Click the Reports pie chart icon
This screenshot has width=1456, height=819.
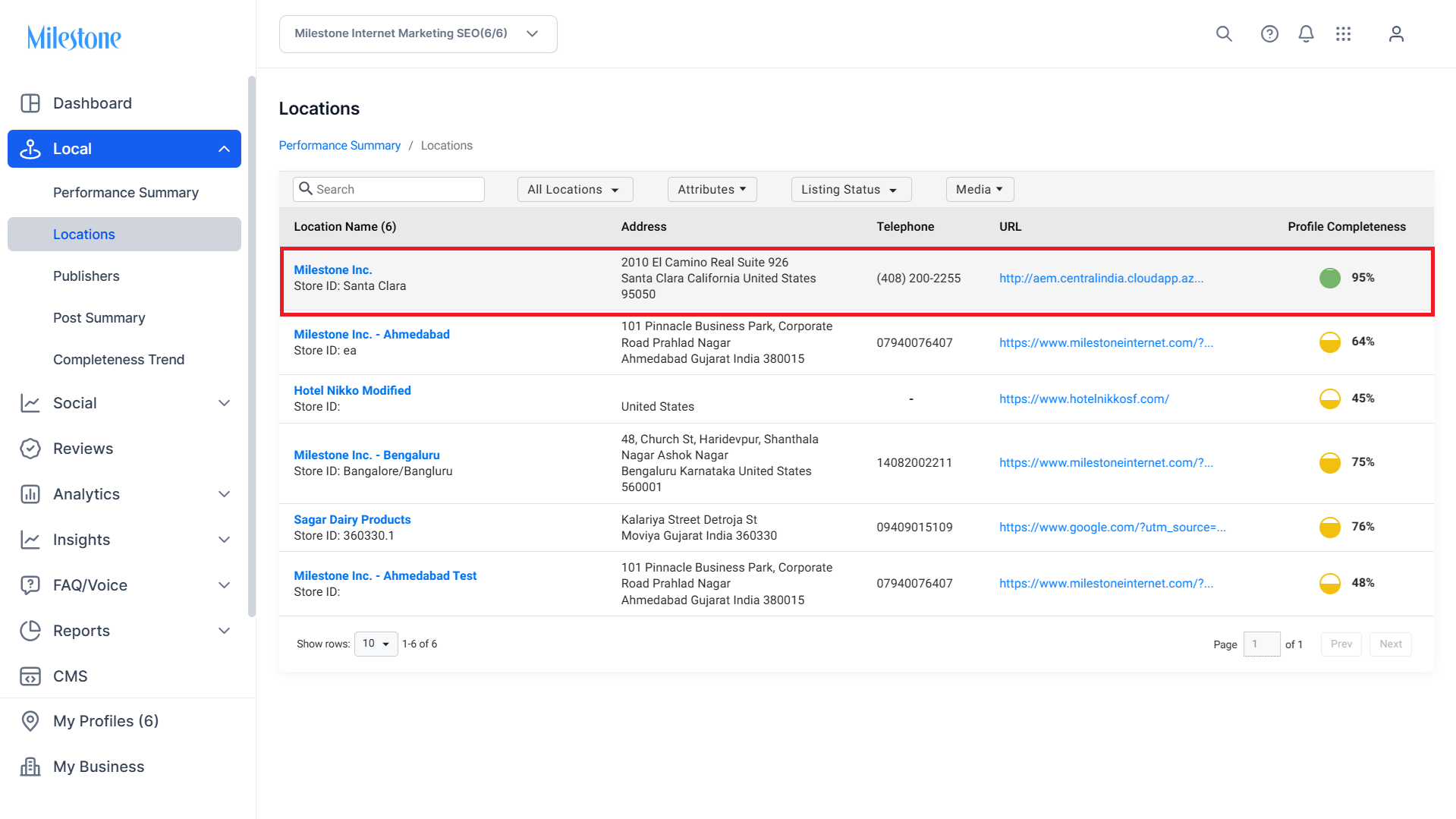click(30, 631)
